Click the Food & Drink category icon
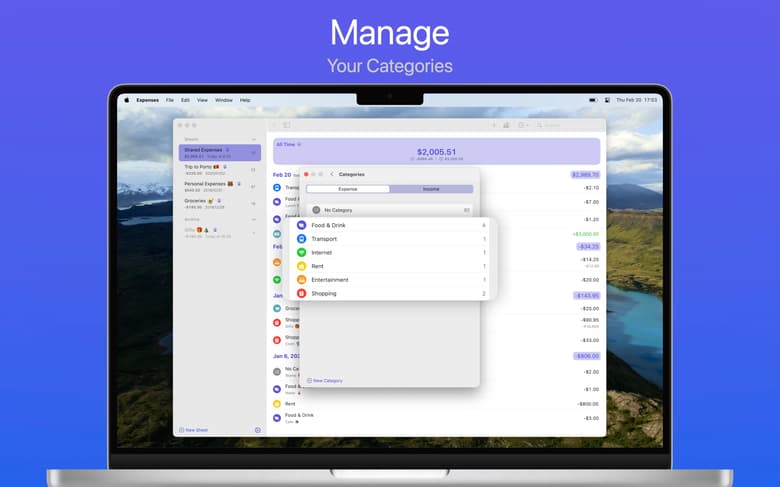The image size is (780, 487). point(301,225)
